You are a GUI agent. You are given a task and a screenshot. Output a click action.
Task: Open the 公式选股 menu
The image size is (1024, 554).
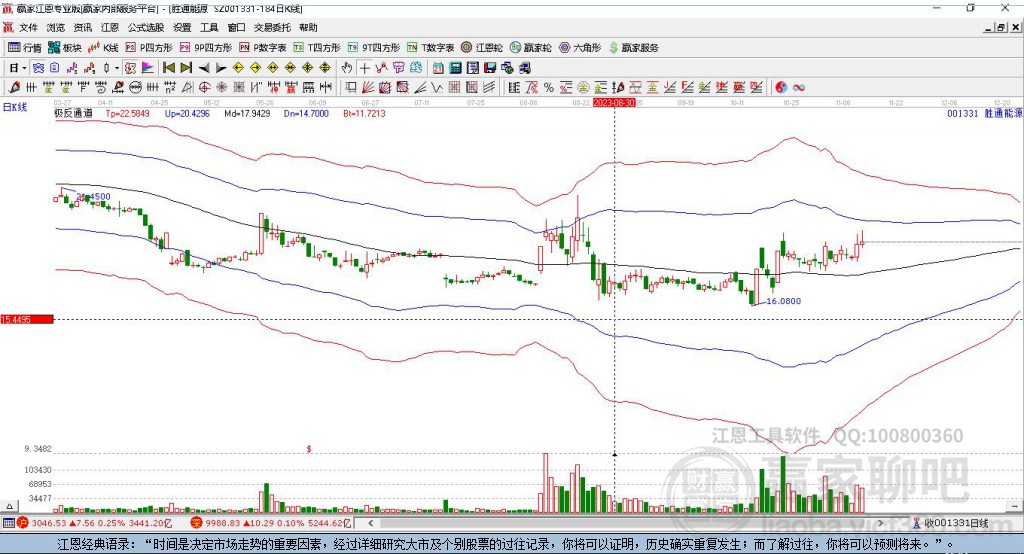146,27
